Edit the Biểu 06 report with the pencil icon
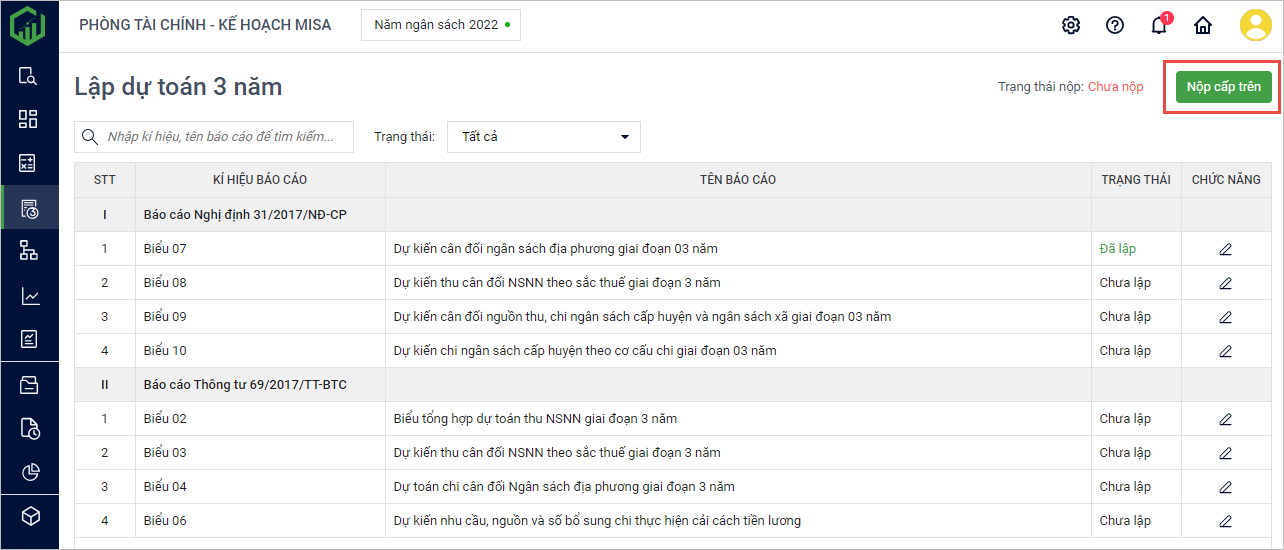The height and width of the screenshot is (550, 1284). (1226, 521)
